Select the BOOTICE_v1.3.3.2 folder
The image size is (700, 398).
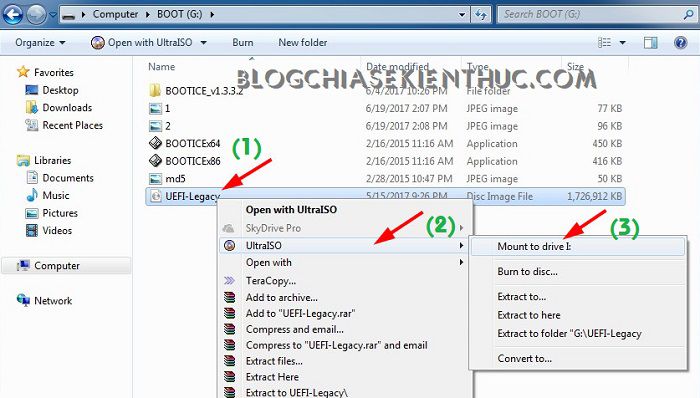[x=204, y=91]
